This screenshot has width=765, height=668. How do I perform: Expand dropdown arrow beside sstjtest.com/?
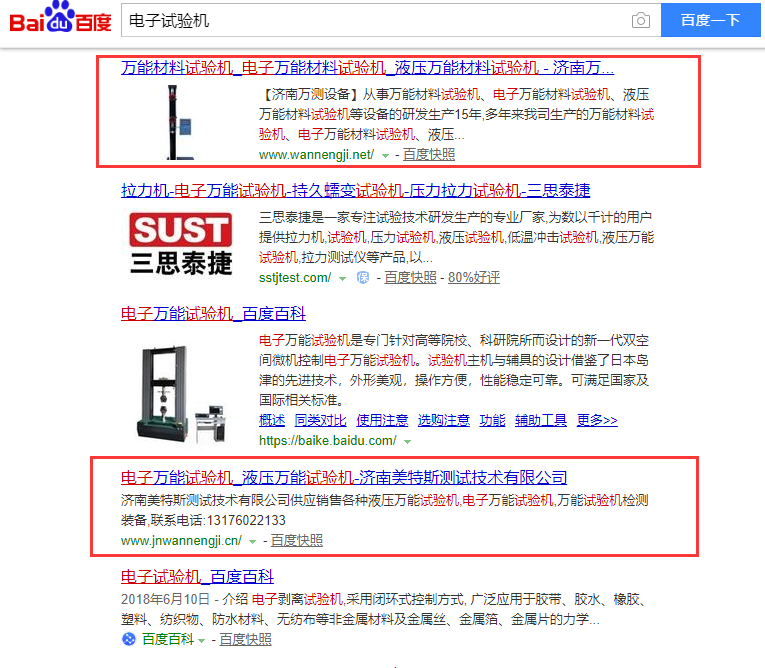[342, 279]
